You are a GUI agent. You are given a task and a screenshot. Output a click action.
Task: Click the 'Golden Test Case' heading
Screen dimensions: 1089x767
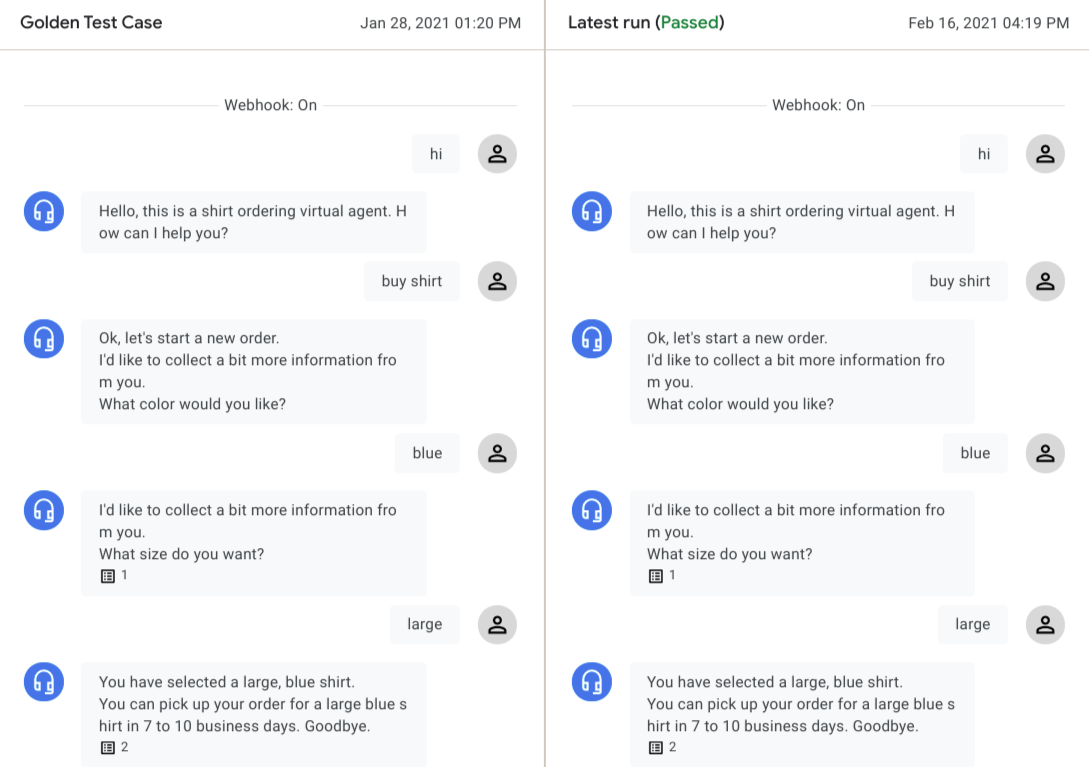(x=91, y=22)
